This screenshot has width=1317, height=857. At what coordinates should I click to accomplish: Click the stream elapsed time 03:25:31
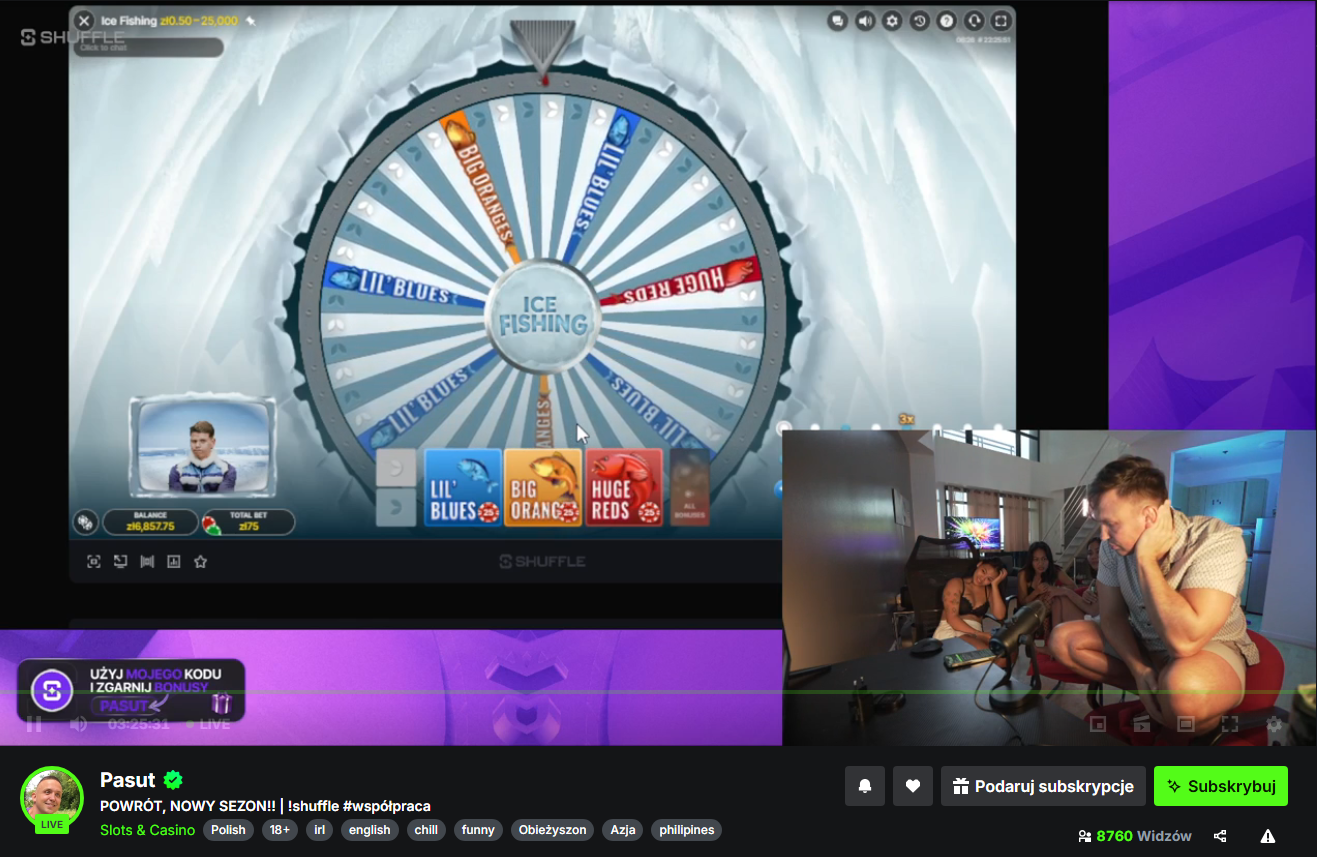coord(139,723)
